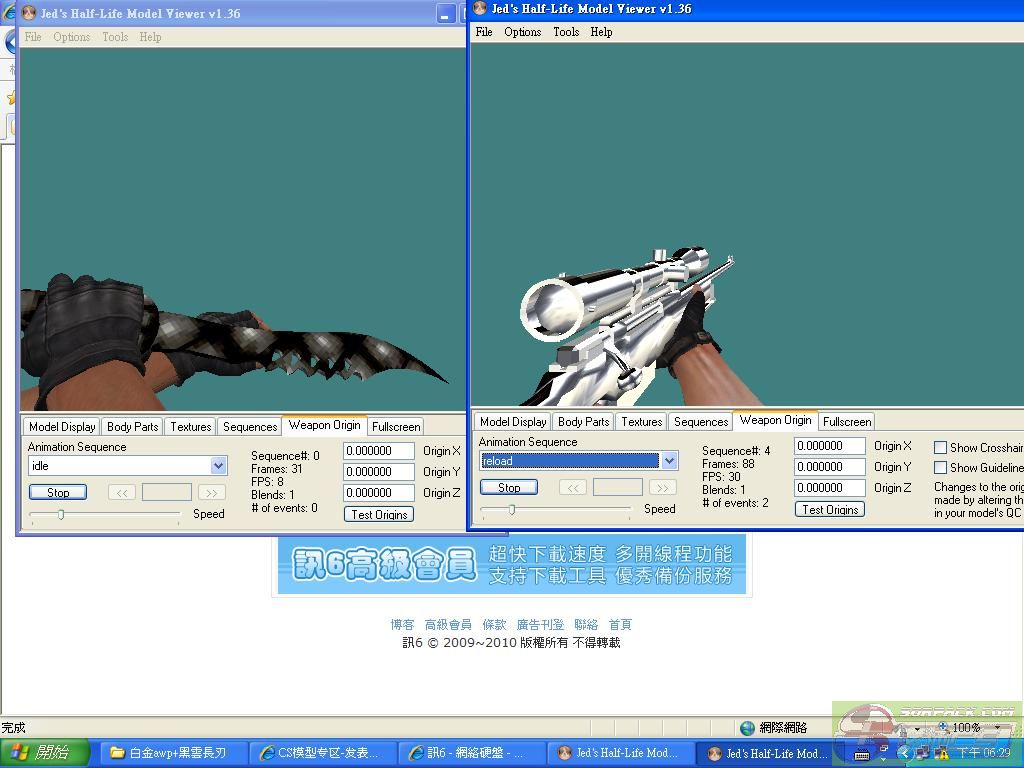The width and height of the screenshot is (1024, 768).
Task: Switch to Sequences tab in left window
Action: [250, 426]
